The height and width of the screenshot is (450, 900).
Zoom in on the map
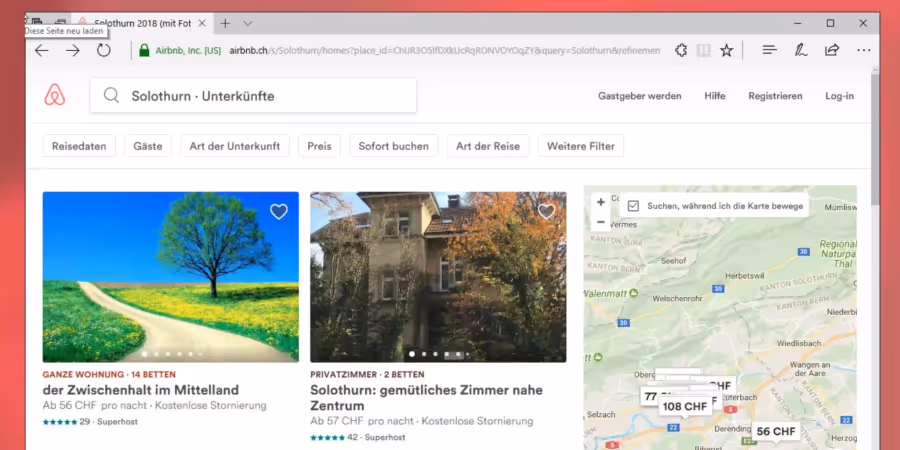(x=601, y=202)
